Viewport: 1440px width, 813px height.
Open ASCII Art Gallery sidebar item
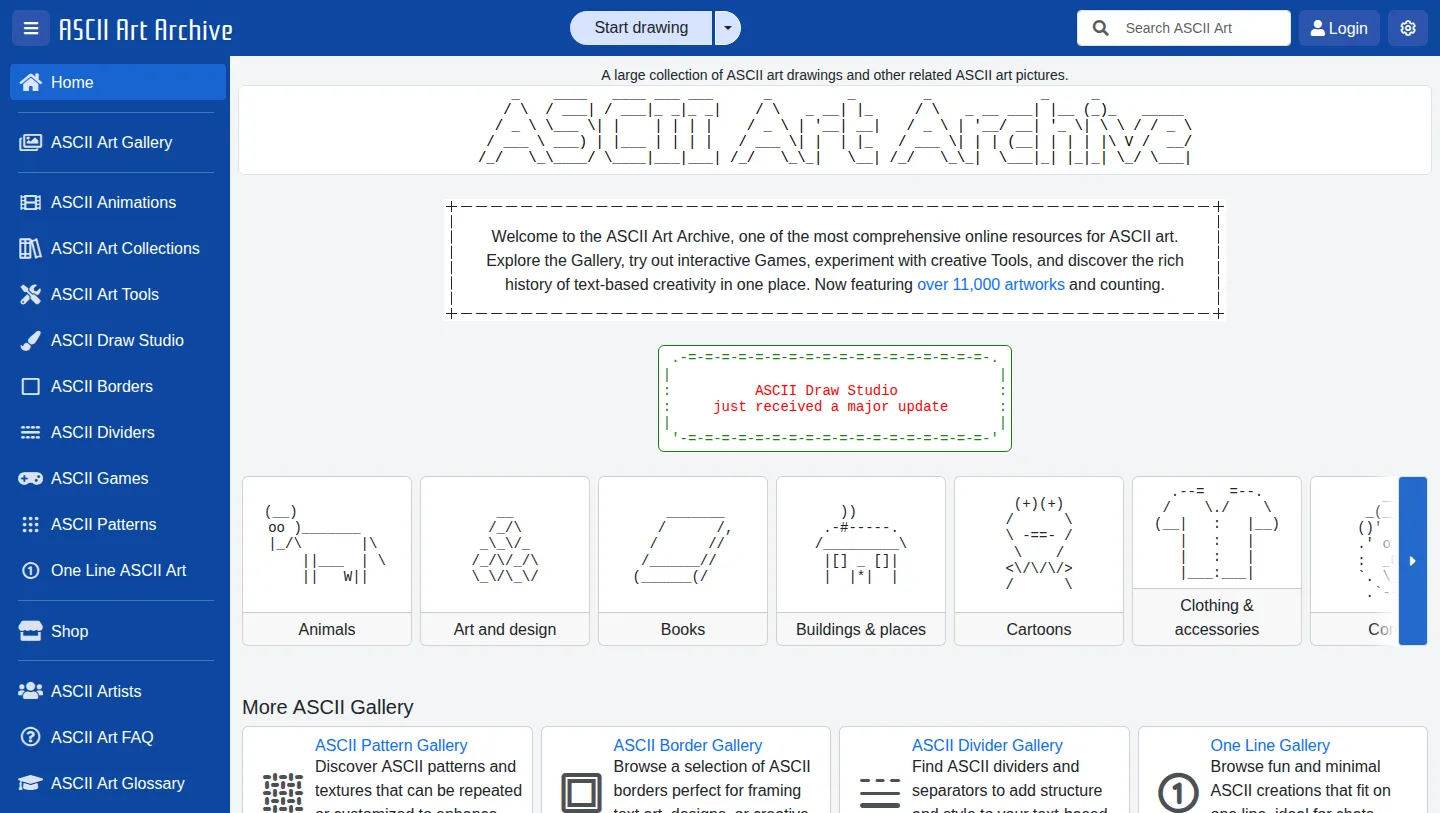tap(118, 142)
